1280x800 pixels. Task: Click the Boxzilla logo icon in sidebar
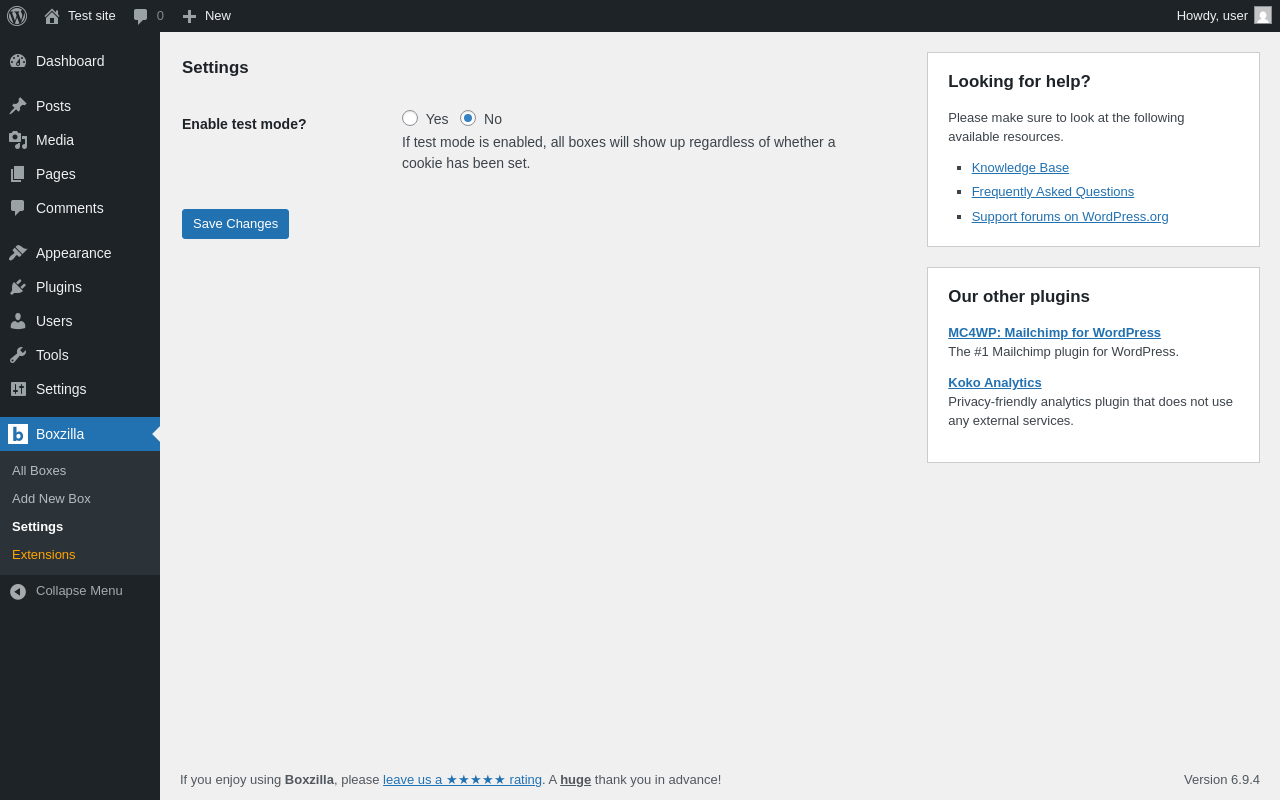point(18,434)
